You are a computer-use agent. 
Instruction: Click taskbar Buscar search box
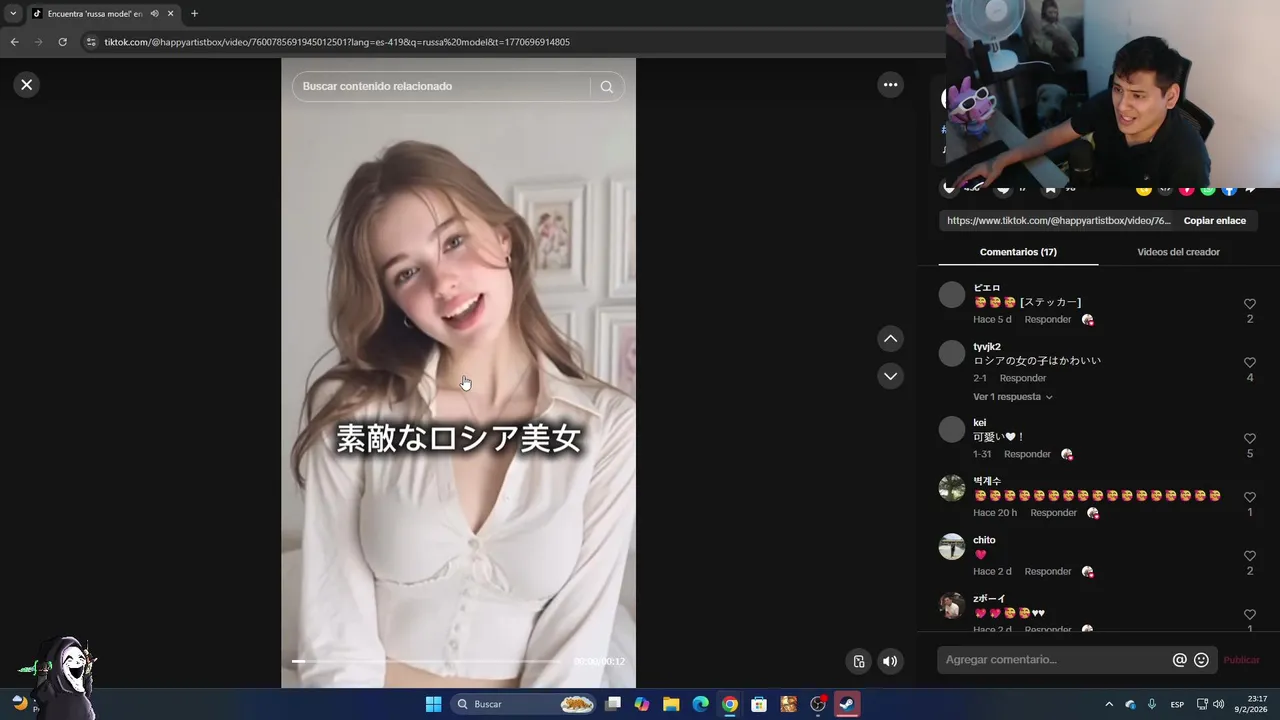point(525,704)
